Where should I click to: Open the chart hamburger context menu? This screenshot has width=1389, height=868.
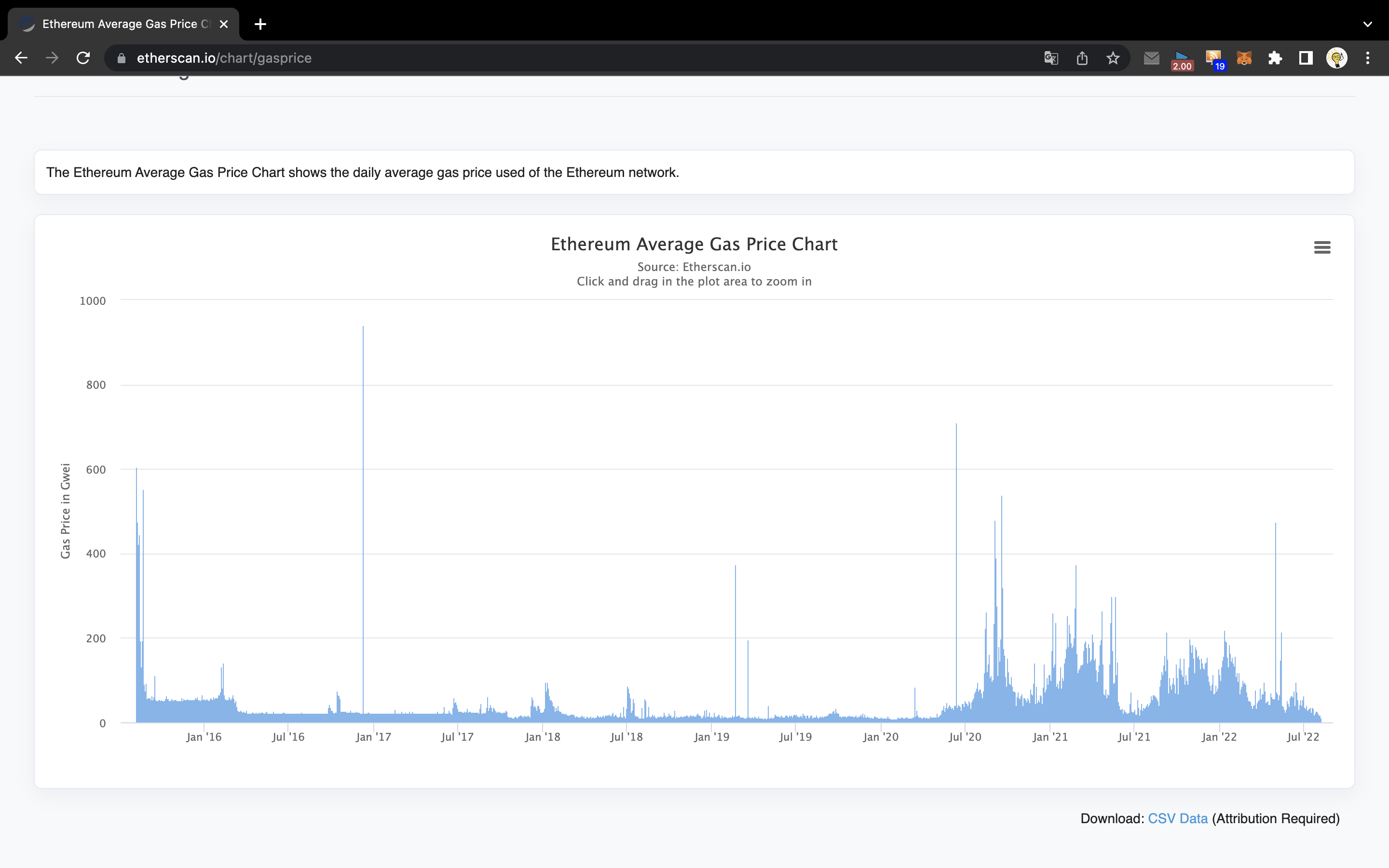point(1322,247)
